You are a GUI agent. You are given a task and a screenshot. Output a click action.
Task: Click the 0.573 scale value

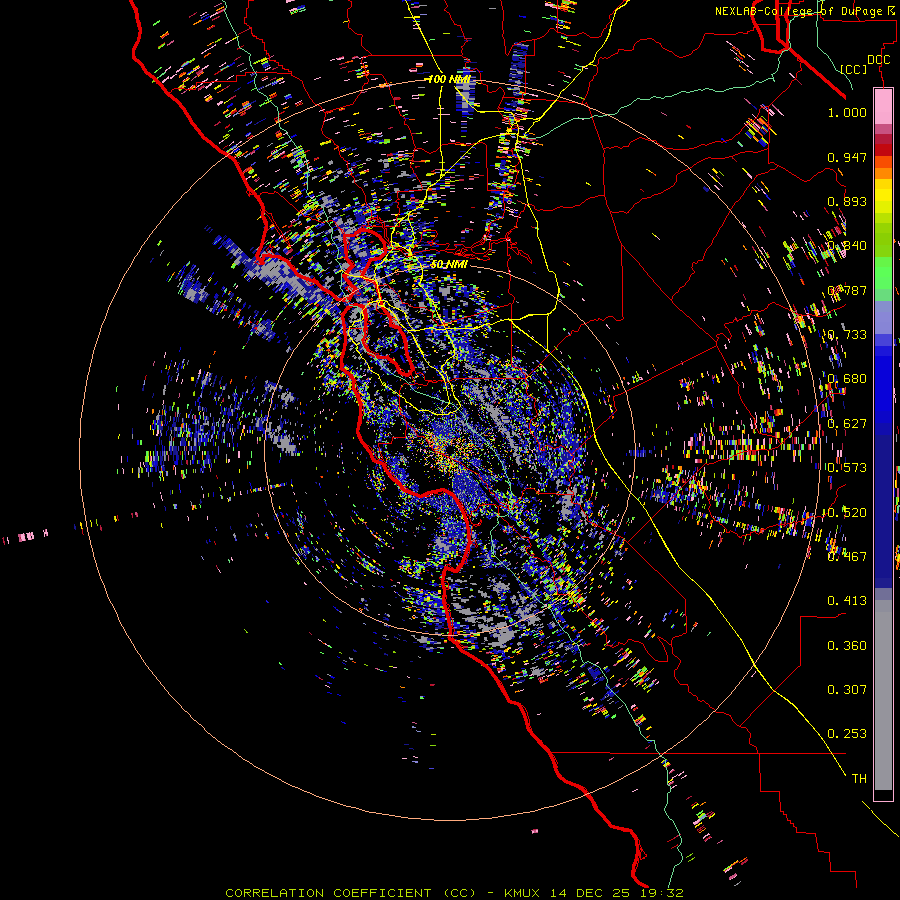[847, 468]
